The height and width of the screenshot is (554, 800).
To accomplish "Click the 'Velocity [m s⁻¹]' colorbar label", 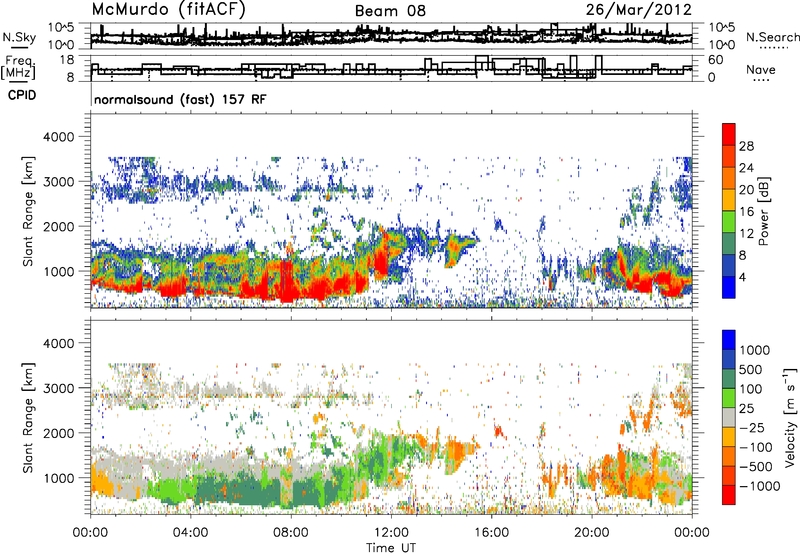I will click(790, 417).
